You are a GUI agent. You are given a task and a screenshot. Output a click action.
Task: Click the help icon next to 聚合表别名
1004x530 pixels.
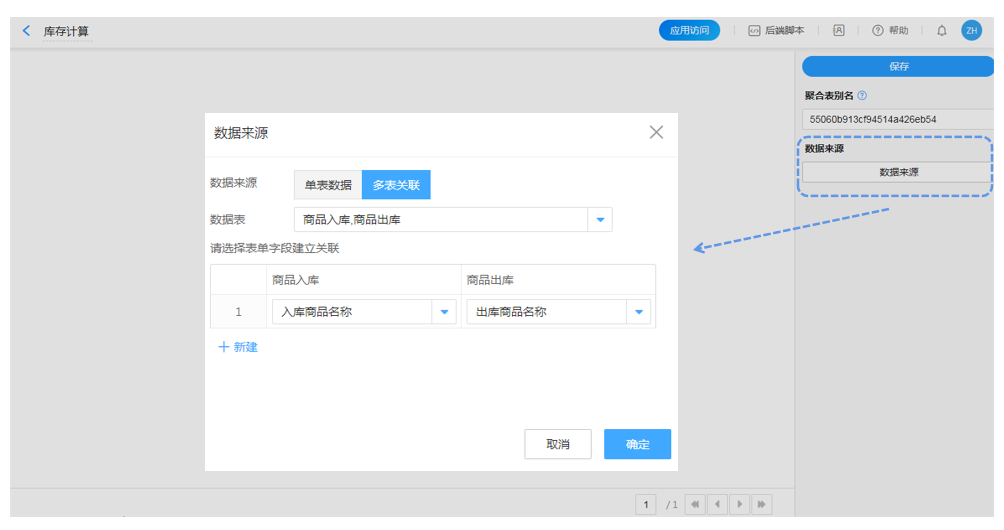pos(862,96)
